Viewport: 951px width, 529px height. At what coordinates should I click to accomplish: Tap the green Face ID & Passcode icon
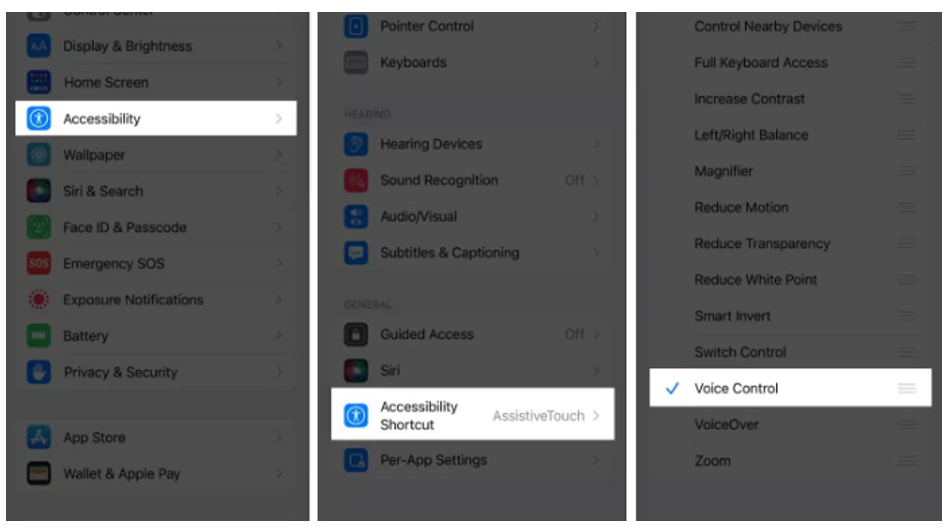[x=39, y=227]
